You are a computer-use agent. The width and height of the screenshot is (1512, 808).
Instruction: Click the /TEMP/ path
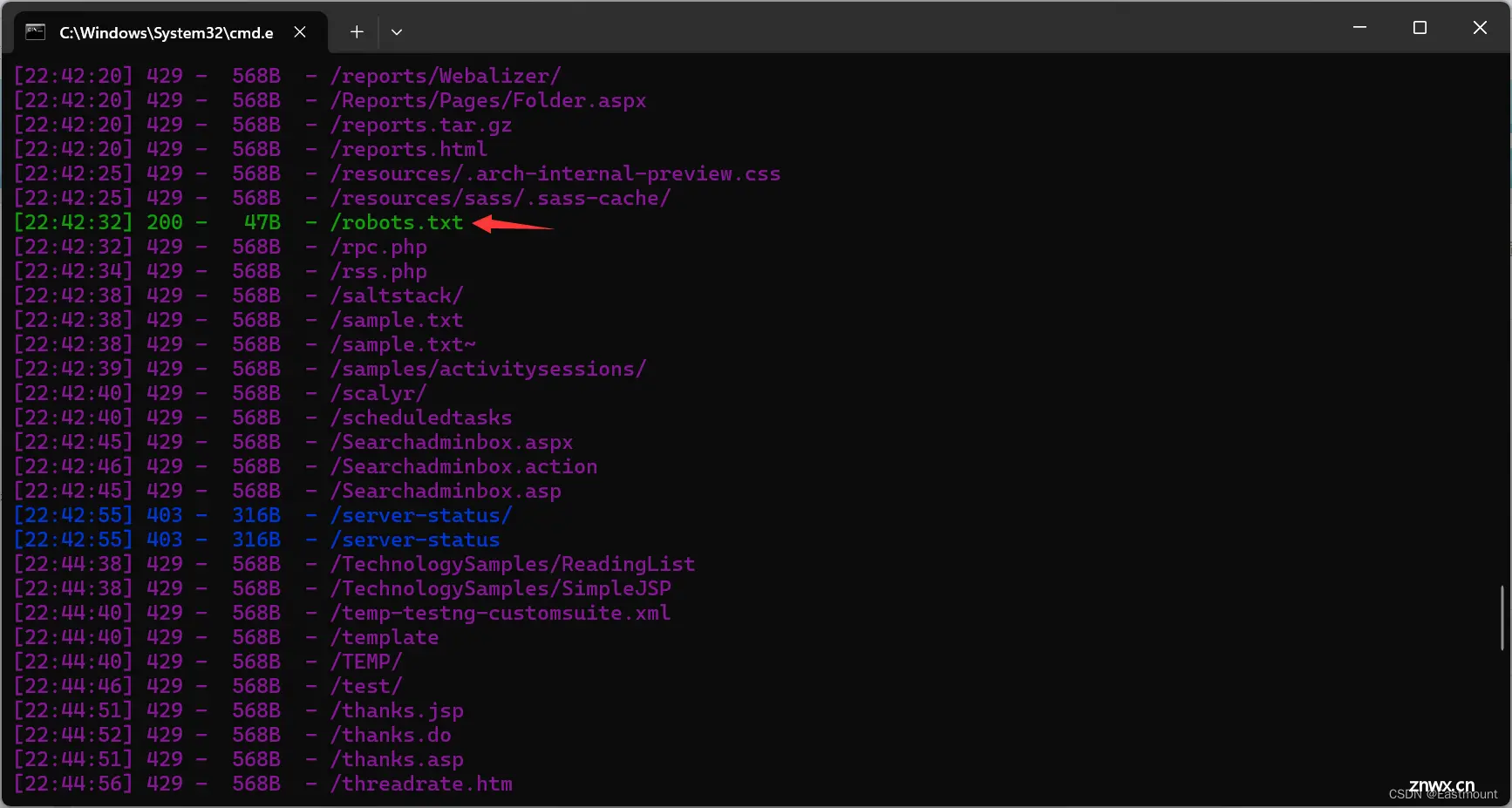click(x=366, y=662)
